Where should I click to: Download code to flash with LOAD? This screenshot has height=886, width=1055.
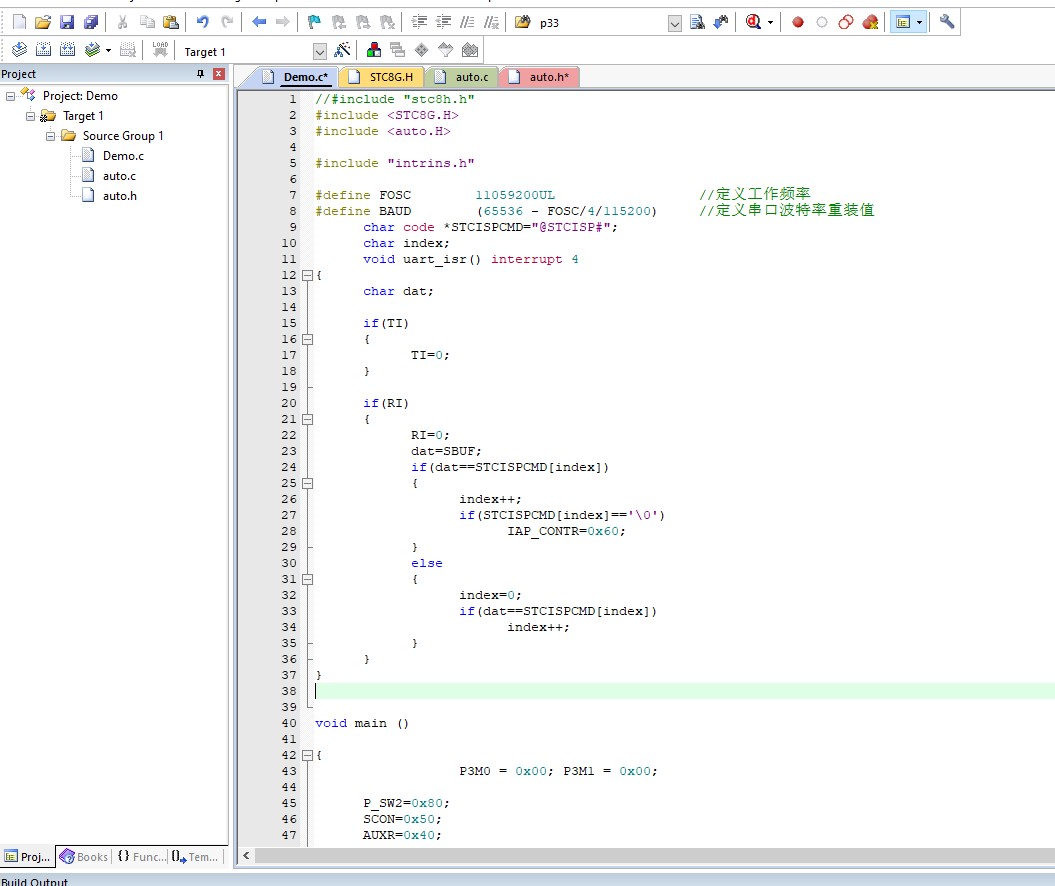tap(160, 49)
